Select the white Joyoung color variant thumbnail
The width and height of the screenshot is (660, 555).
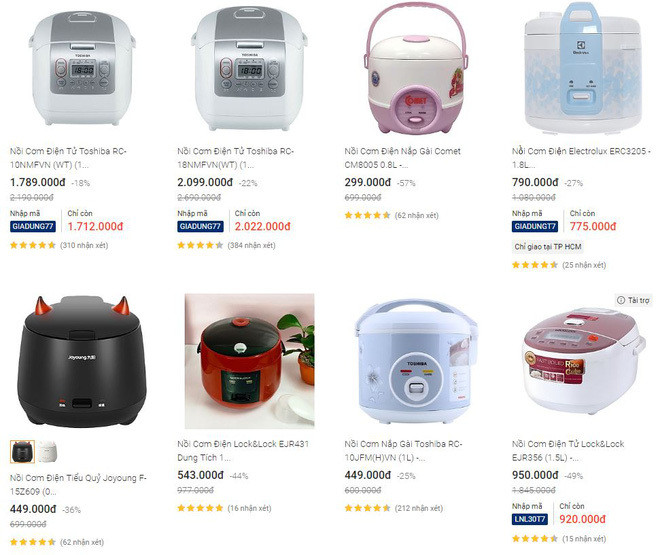(47, 451)
